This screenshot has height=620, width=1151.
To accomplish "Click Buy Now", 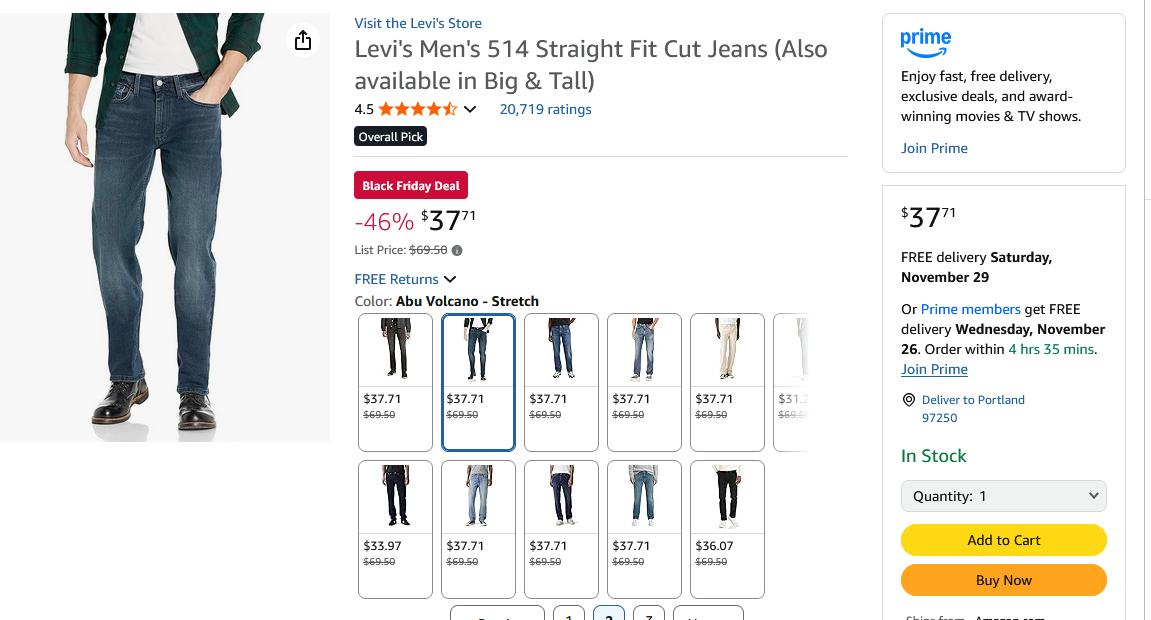I will pos(1003,580).
